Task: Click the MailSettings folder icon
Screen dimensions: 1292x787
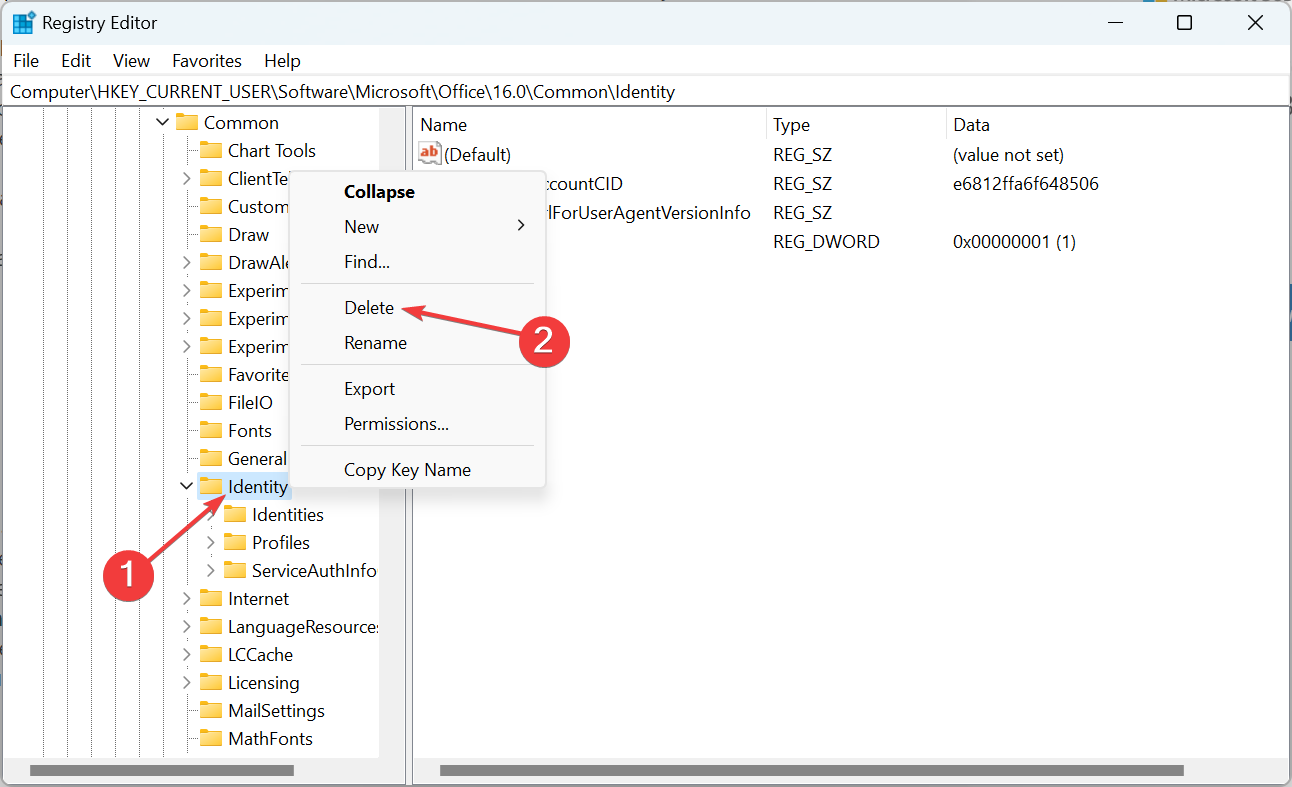Action: pos(210,710)
